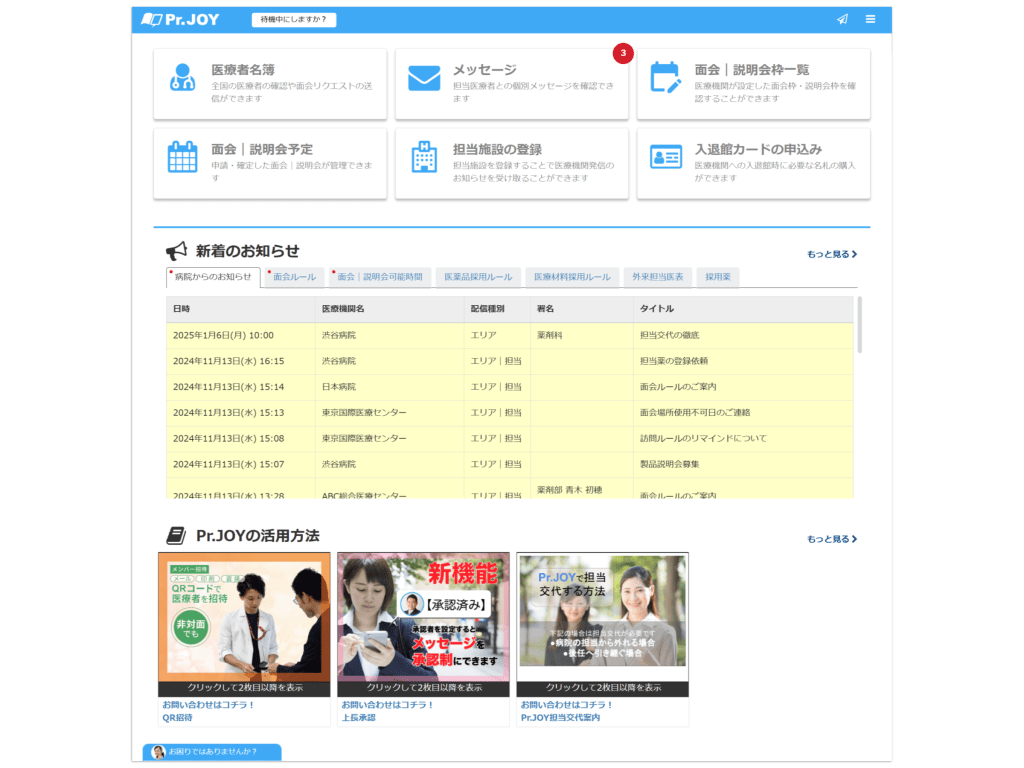Viewport: 1024px width, 768px height.
Task: Click the 医療者名簿 doctor icon
Action: click(182, 78)
